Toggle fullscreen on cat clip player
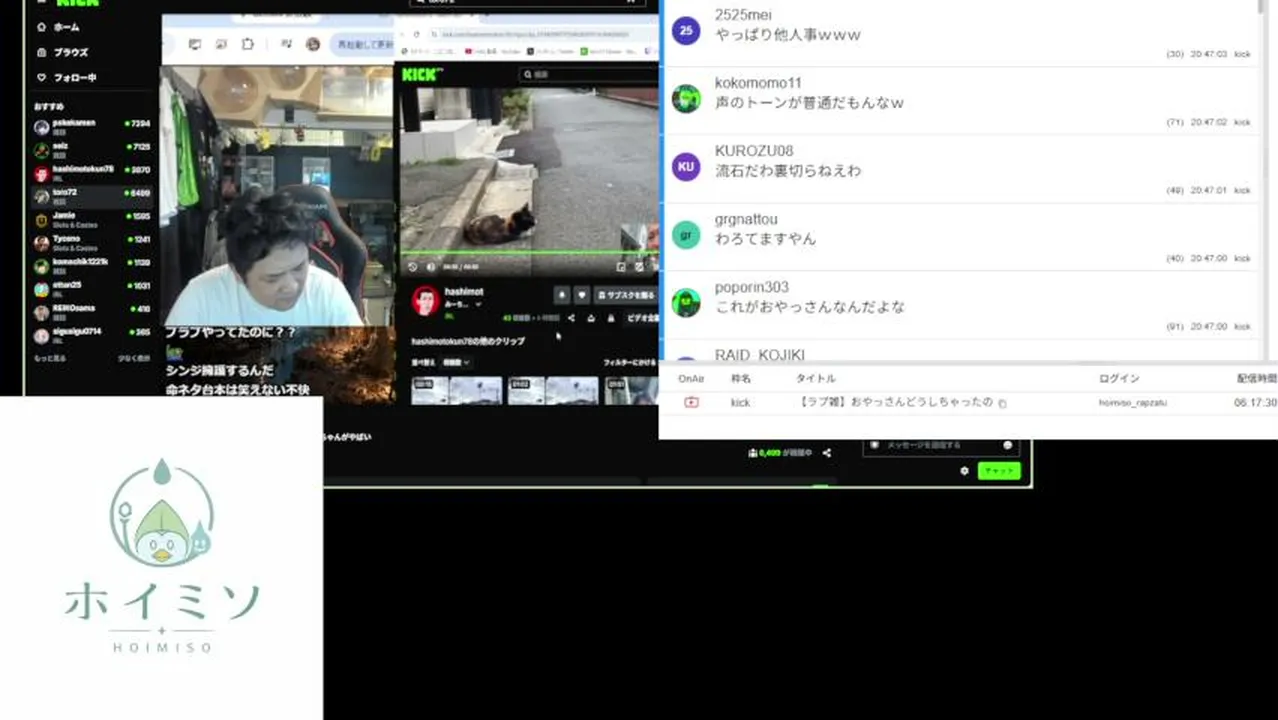Image resolution: width=1278 pixels, height=720 pixels. 655,267
